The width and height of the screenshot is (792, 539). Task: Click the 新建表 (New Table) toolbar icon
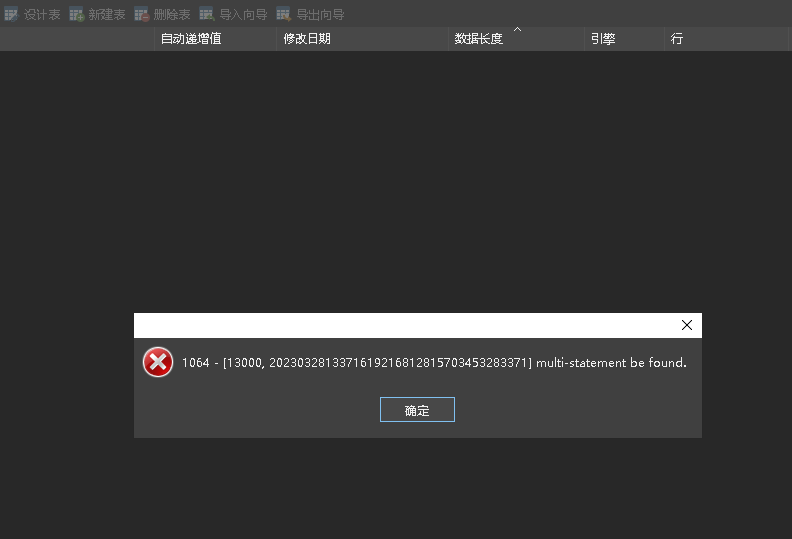76,14
